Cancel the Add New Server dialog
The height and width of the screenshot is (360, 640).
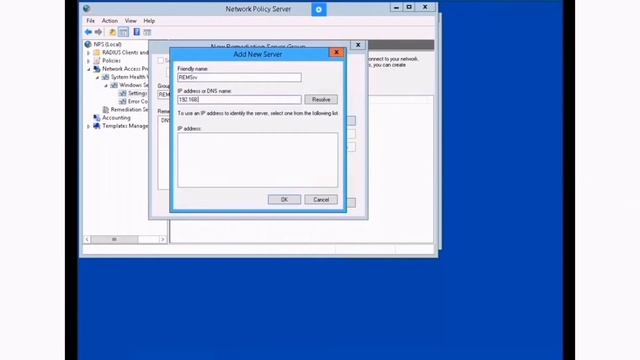point(321,200)
